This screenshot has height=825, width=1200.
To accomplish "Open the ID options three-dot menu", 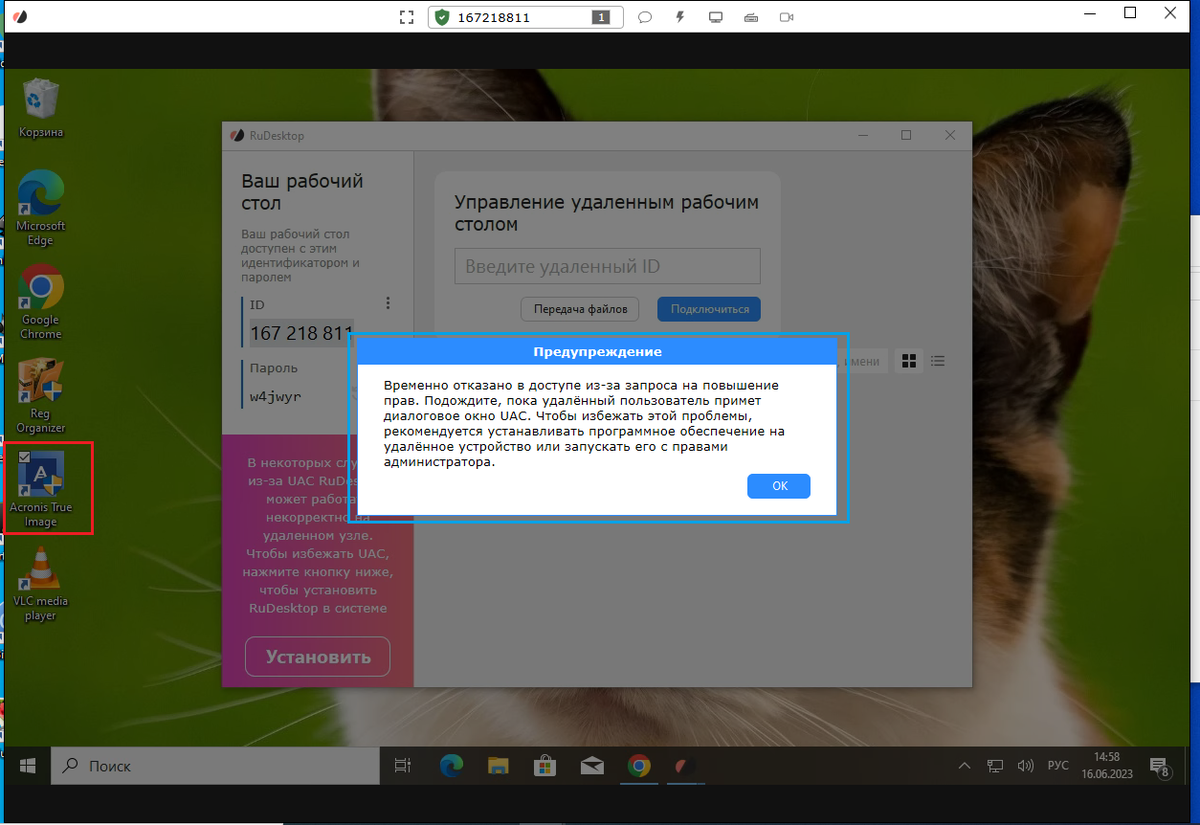I will [388, 303].
